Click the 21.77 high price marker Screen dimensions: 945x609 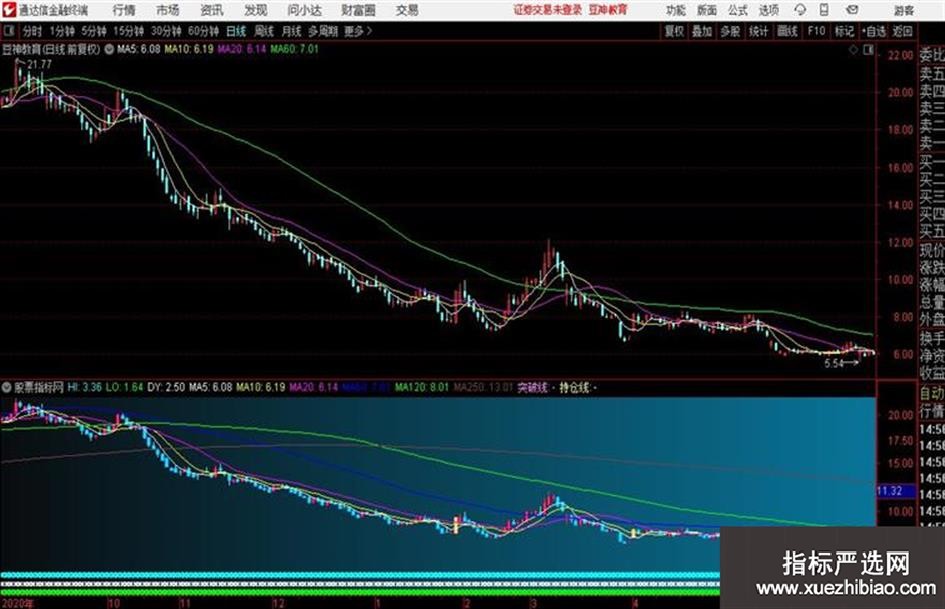39,64
